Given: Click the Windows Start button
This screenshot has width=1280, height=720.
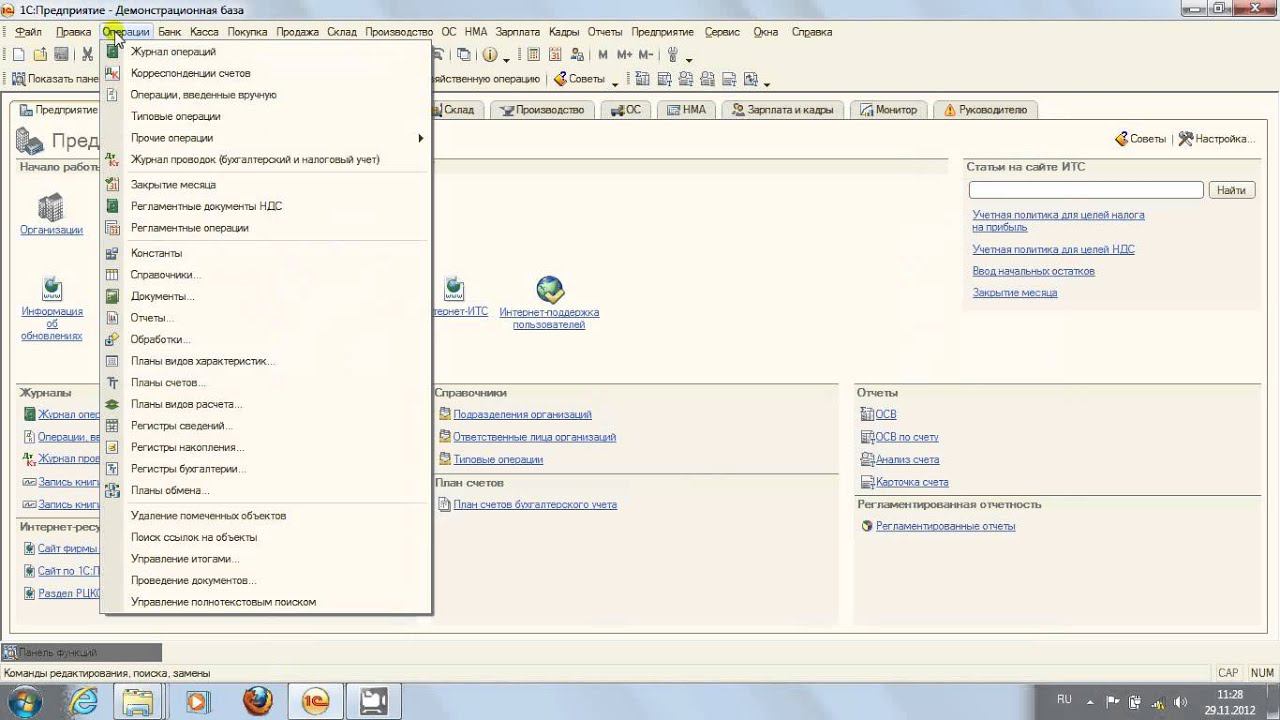Looking at the screenshot, I should [24, 701].
